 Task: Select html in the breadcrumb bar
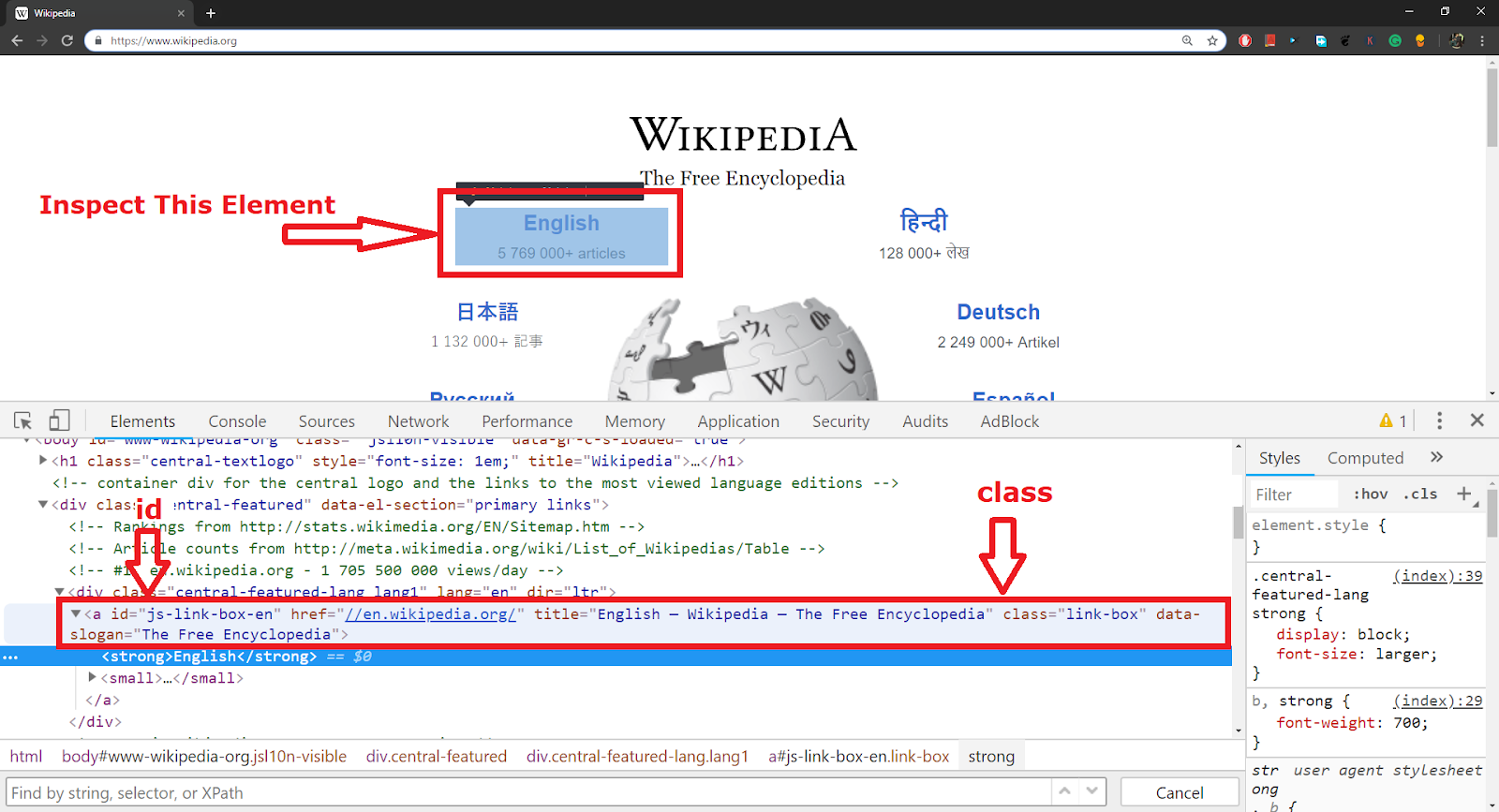[26, 756]
